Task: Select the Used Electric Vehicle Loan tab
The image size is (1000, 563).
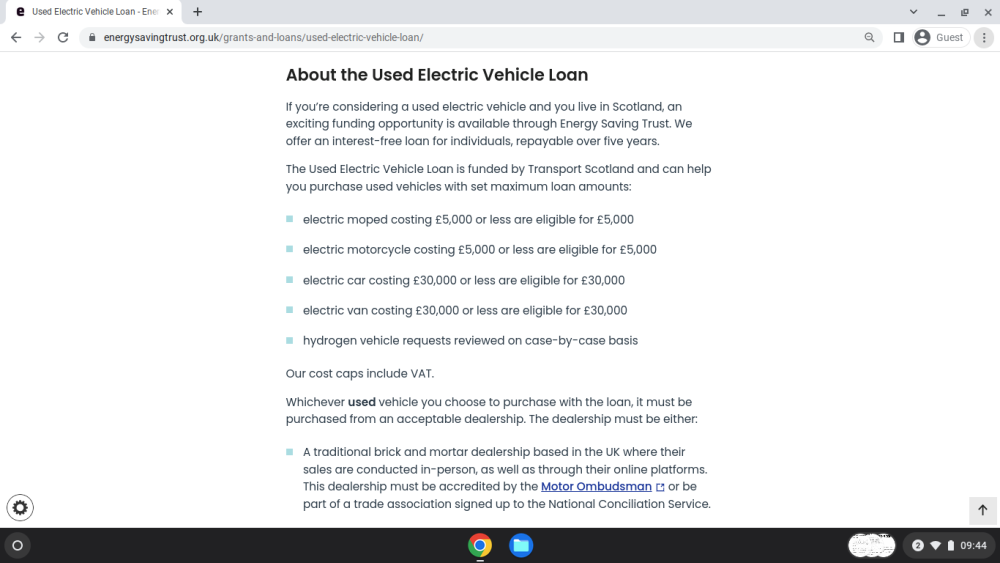Action: 95,11
